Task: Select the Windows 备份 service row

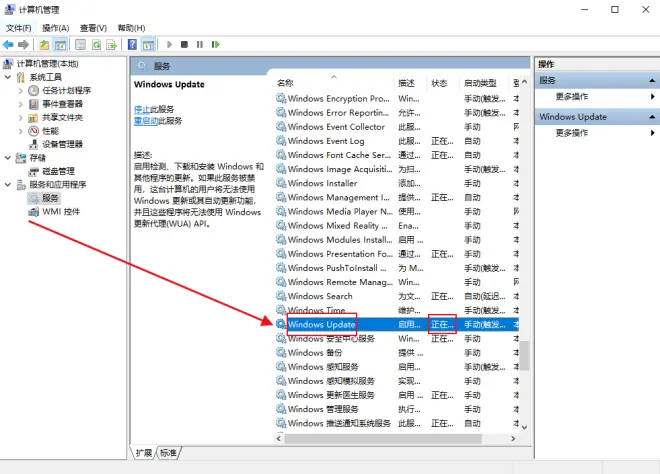Action: point(397,353)
